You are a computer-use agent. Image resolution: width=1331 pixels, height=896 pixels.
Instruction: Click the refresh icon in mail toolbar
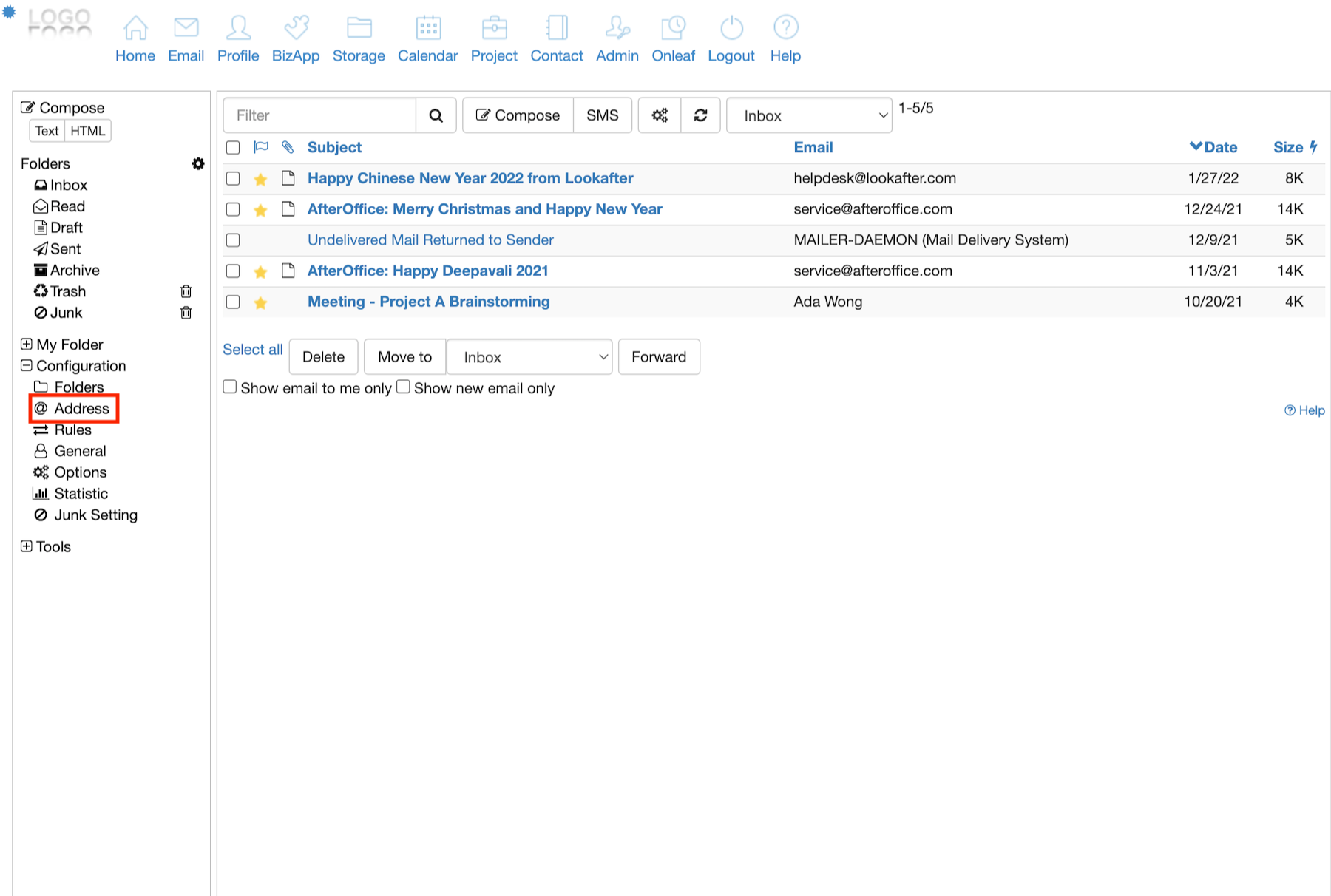click(700, 115)
